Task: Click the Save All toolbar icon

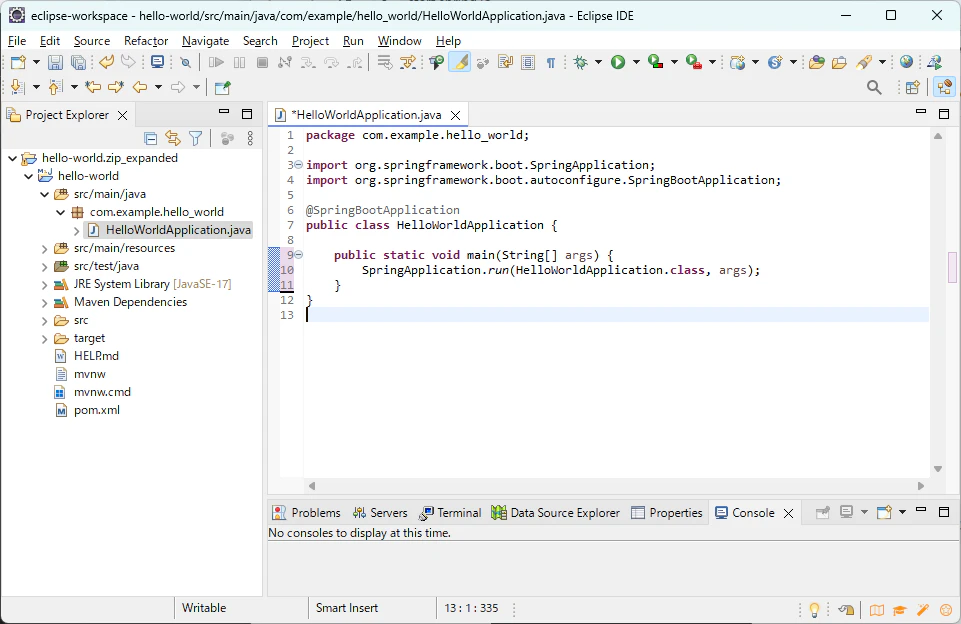Action: [78, 63]
